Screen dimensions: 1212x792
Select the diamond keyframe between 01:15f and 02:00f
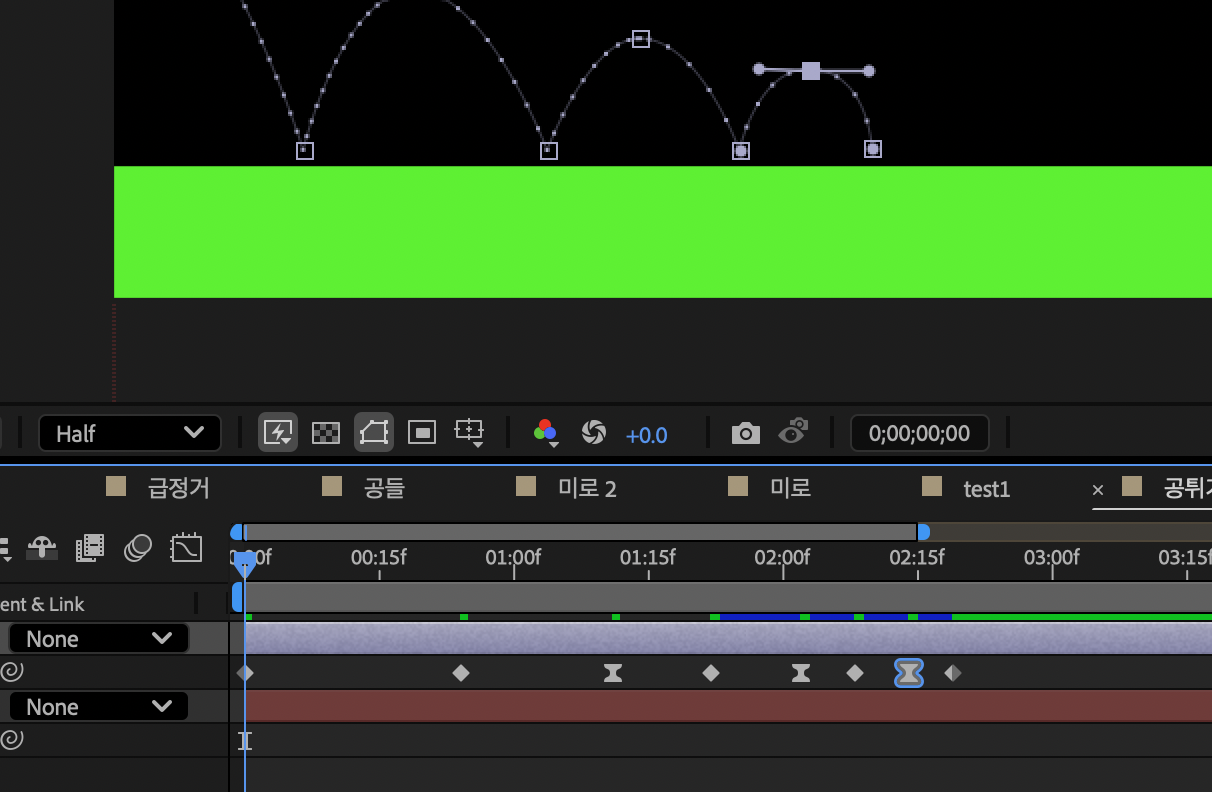pyautogui.click(x=711, y=673)
